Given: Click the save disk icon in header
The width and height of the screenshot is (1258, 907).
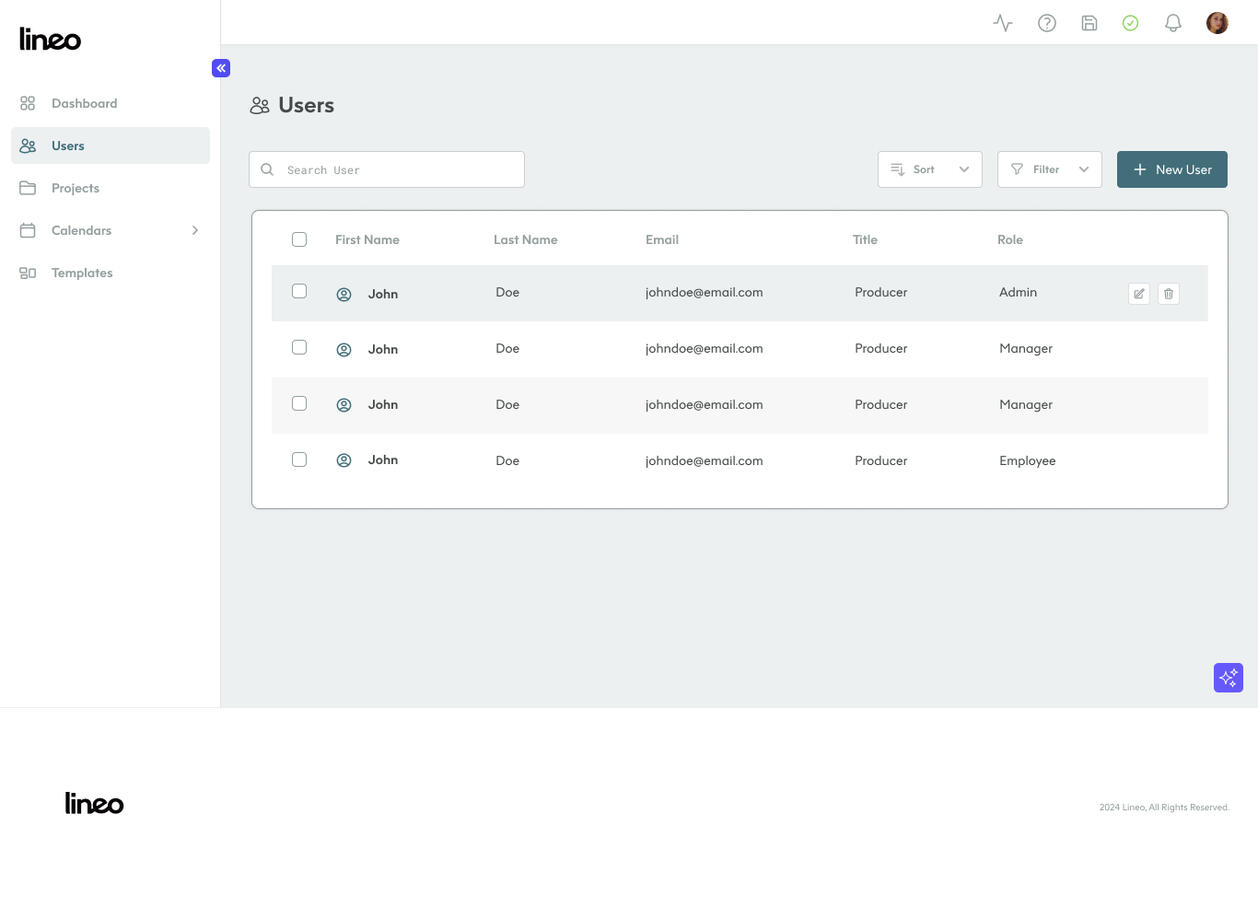Looking at the screenshot, I should pyautogui.click(x=1090, y=23).
